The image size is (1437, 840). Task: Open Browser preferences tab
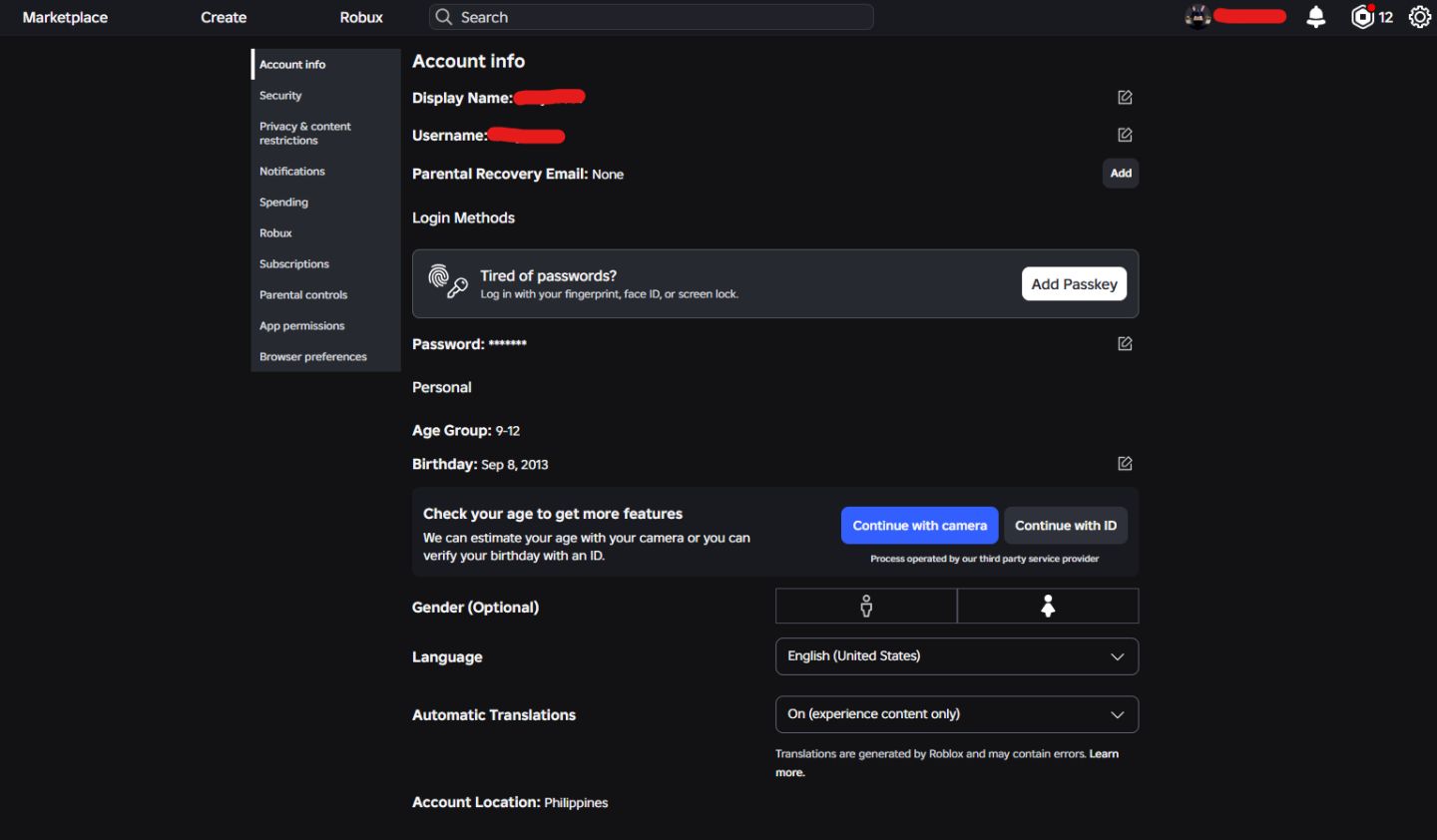tap(326, 356)
